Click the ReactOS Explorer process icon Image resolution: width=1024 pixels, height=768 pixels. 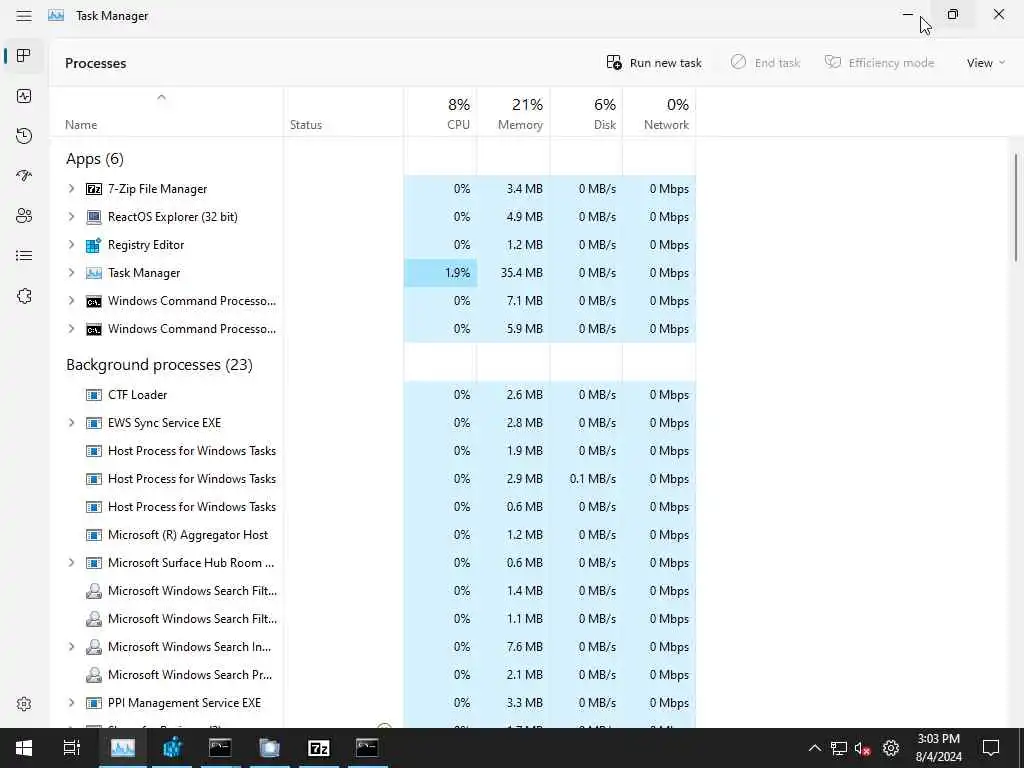pos(94,217)
